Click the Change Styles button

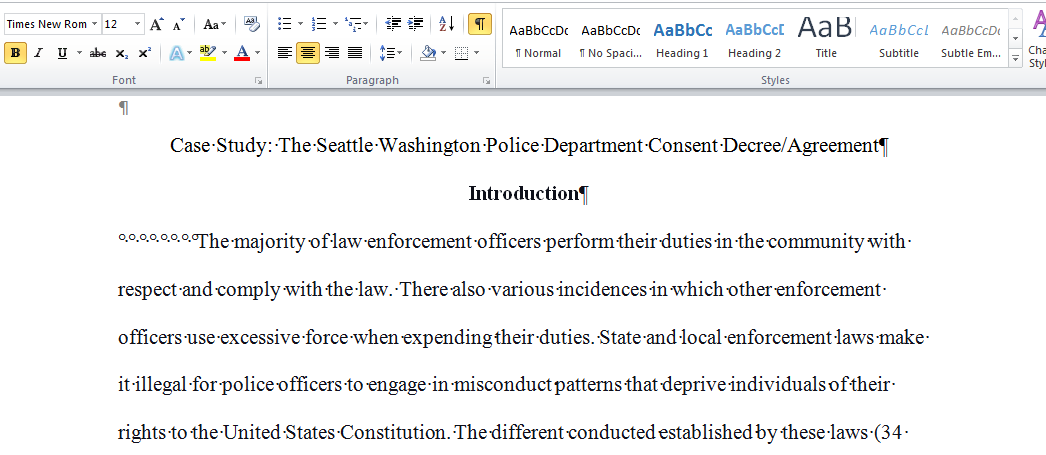1037,40
